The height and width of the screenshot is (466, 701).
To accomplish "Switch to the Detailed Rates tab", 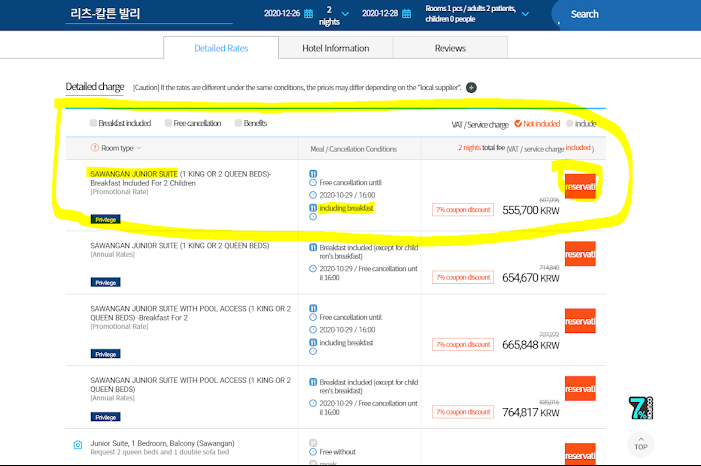I will 221,48.
